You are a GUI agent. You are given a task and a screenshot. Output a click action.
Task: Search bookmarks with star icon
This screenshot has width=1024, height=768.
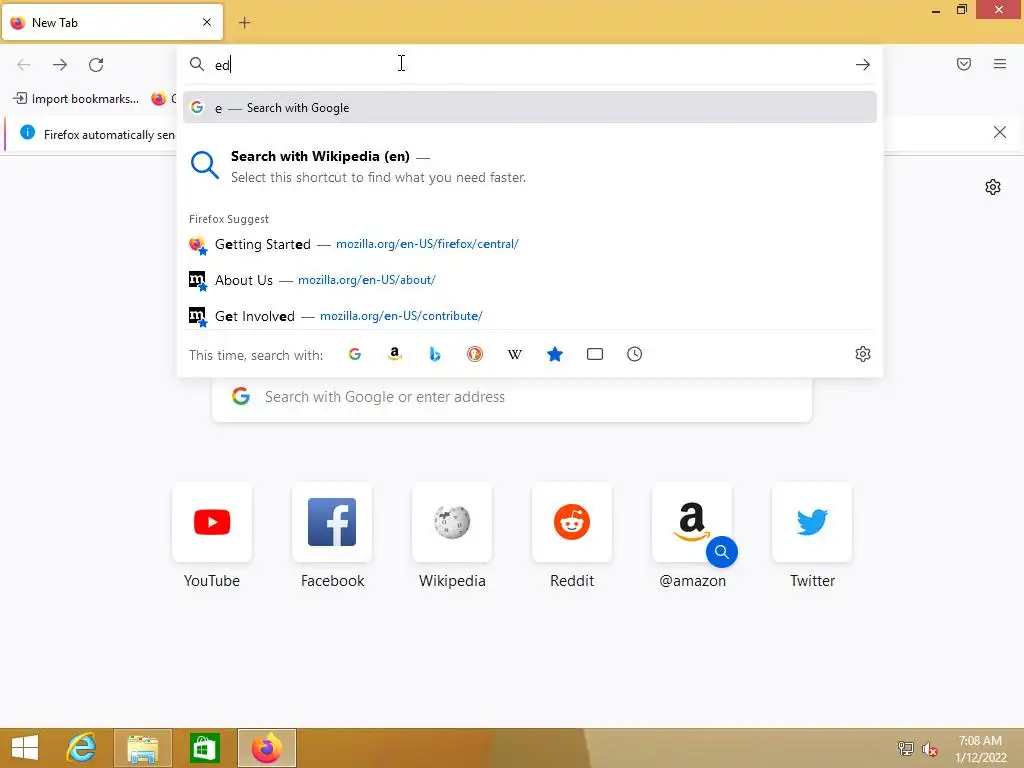click(x=554, y=354)
